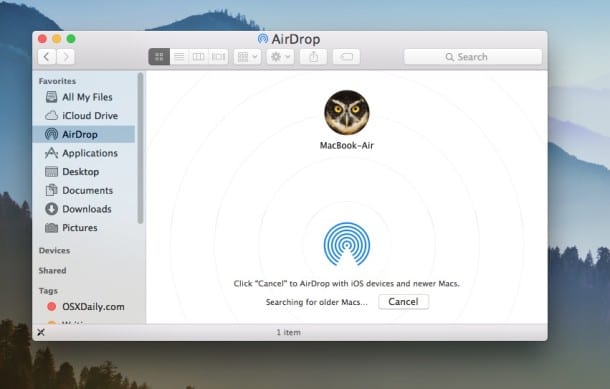Click the sidebar scrollbar
This screenshot has width=610, height=389.
[140, 148]
